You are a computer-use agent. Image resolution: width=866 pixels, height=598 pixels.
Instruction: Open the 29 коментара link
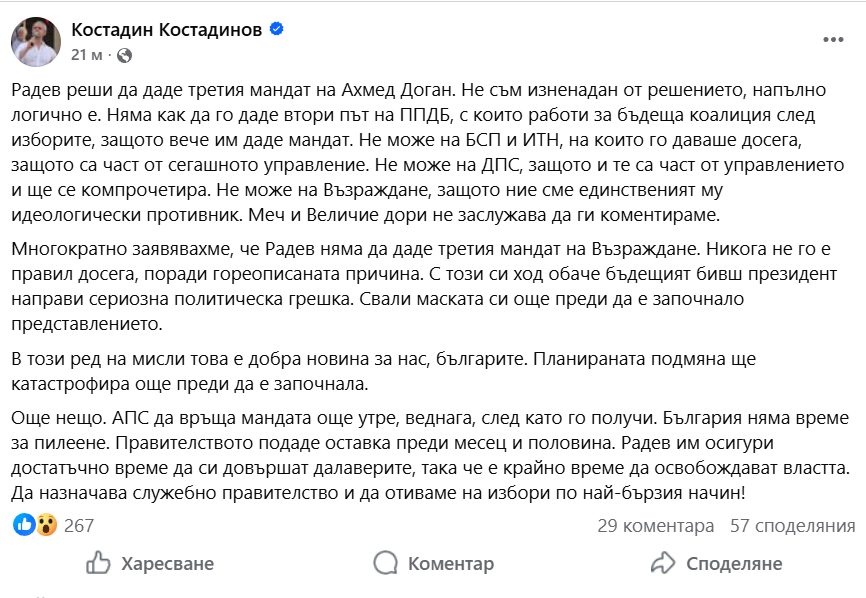click(x=655, y=526)
